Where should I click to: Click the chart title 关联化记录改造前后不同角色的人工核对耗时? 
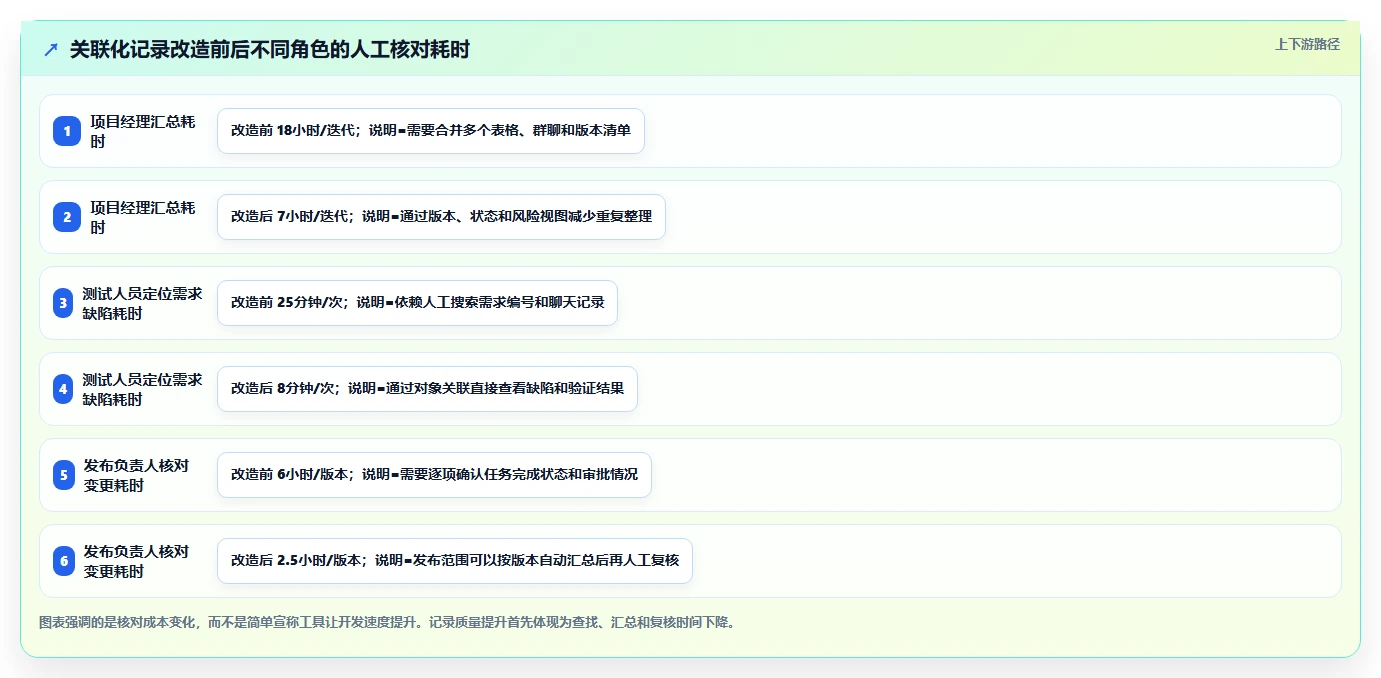pyautogui.click(x=270, y=49)
